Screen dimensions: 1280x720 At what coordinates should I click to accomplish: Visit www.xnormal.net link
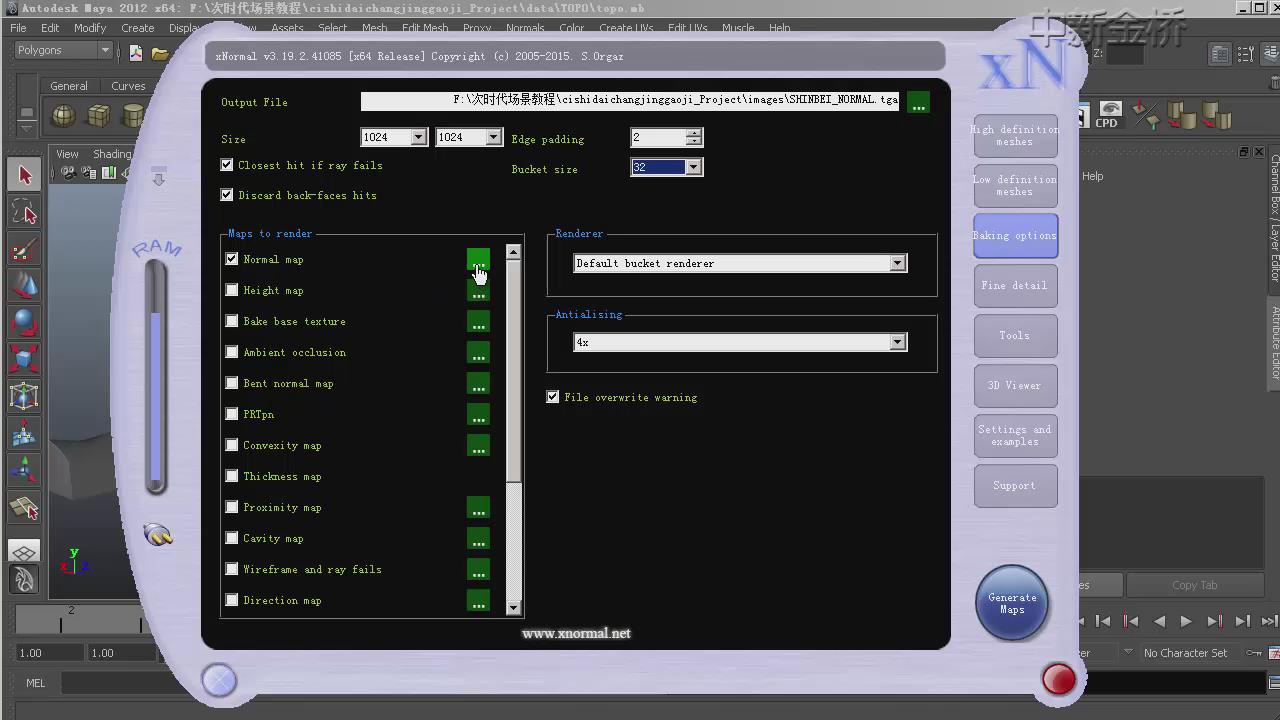pos(576,633)
